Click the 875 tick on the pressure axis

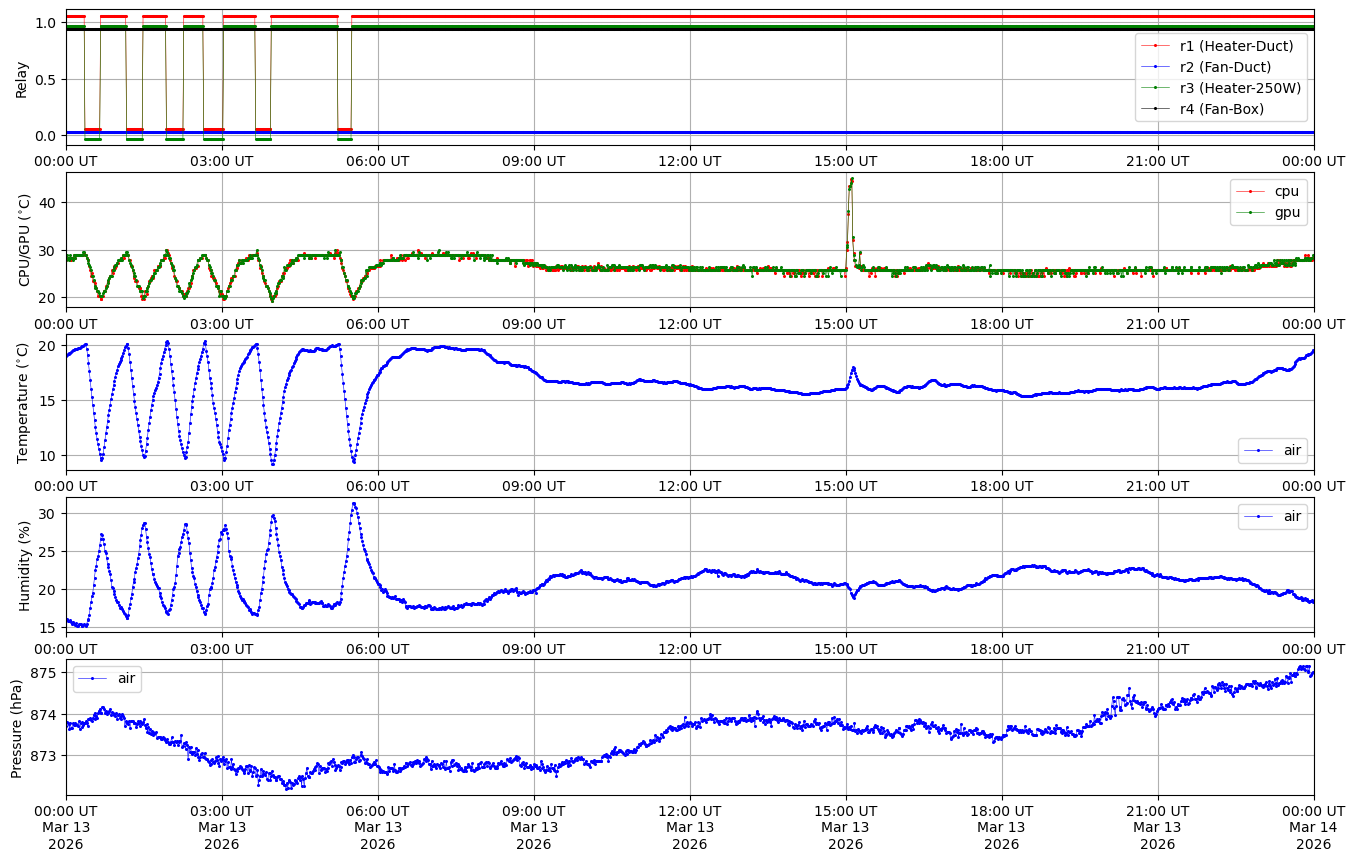[x=47, y=673]
